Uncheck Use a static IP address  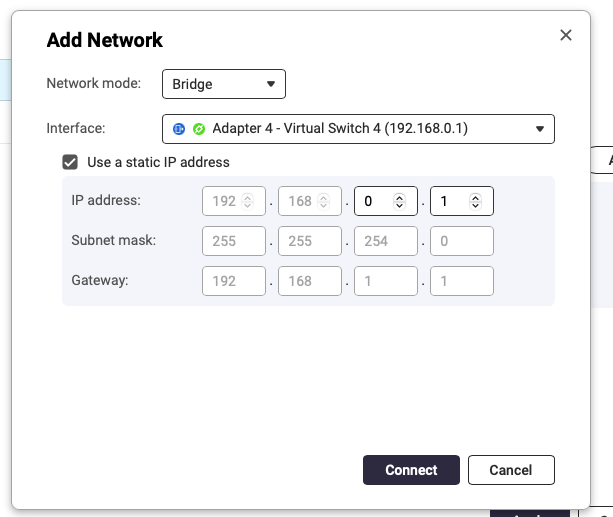pos(70,162)
